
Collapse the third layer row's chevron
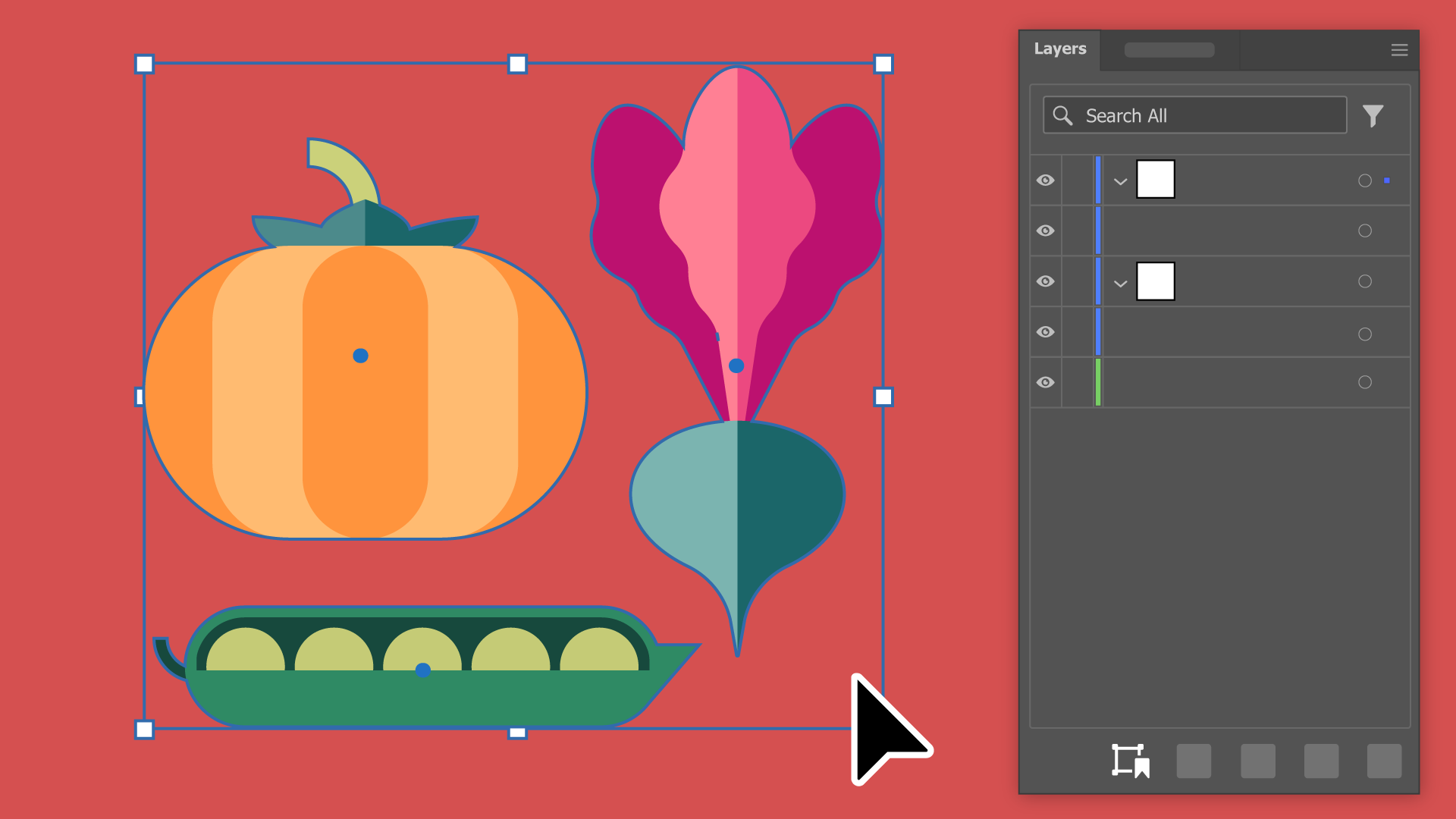click(x=1120, y=283)
